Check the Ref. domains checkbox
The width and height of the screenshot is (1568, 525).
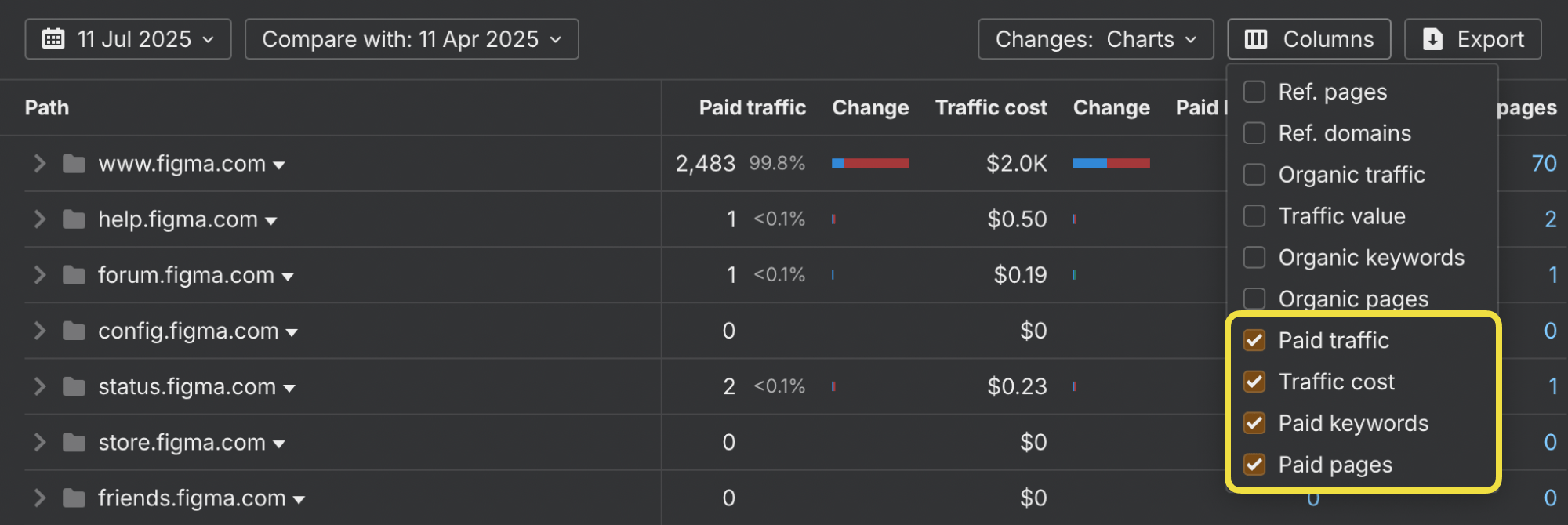(1254, 133)
